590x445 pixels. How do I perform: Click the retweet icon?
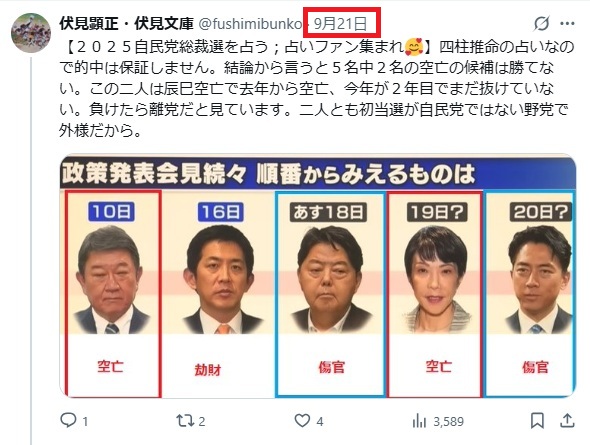click(x=184, y=421)
